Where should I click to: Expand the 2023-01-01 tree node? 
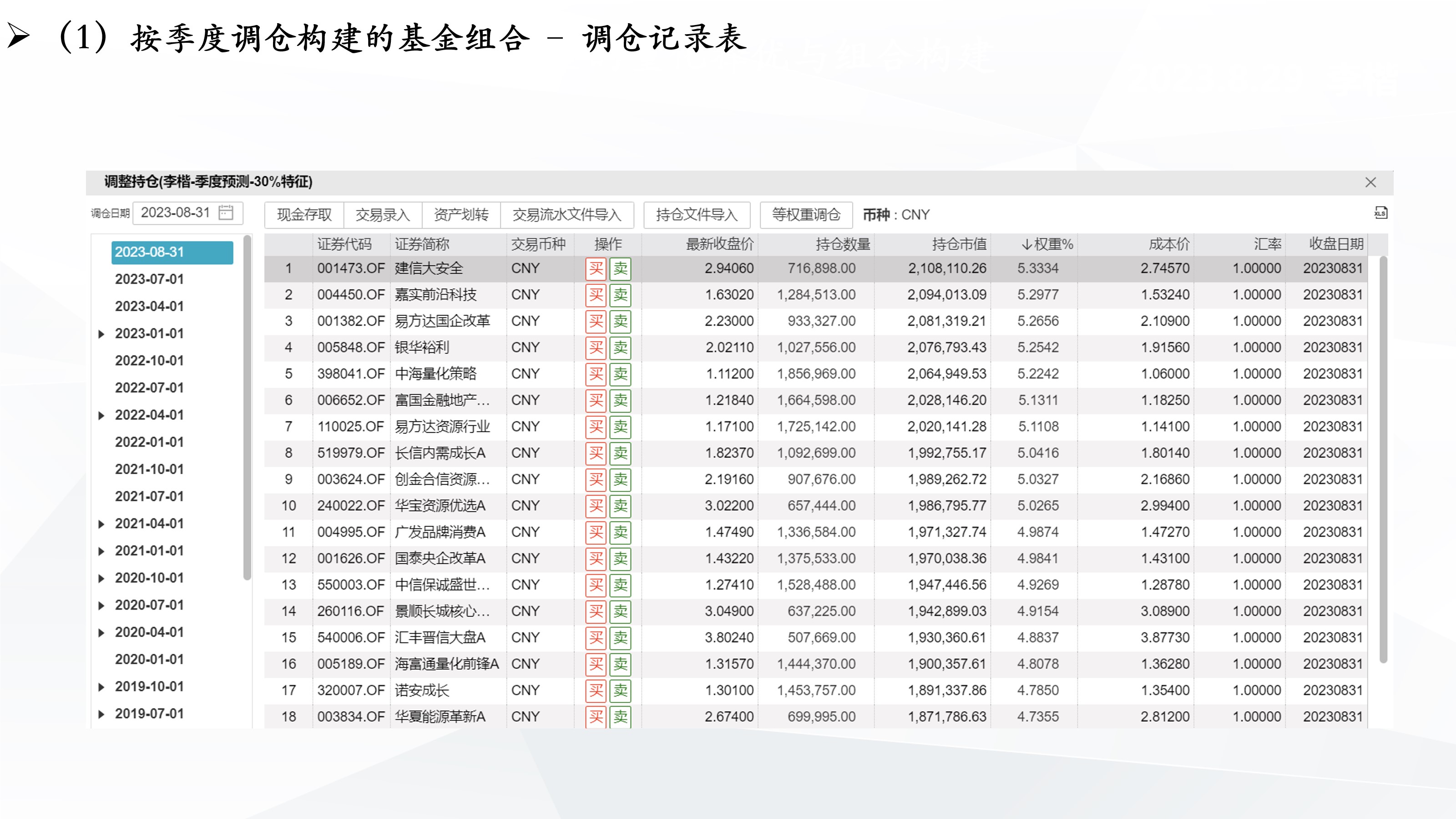point(101,334)
